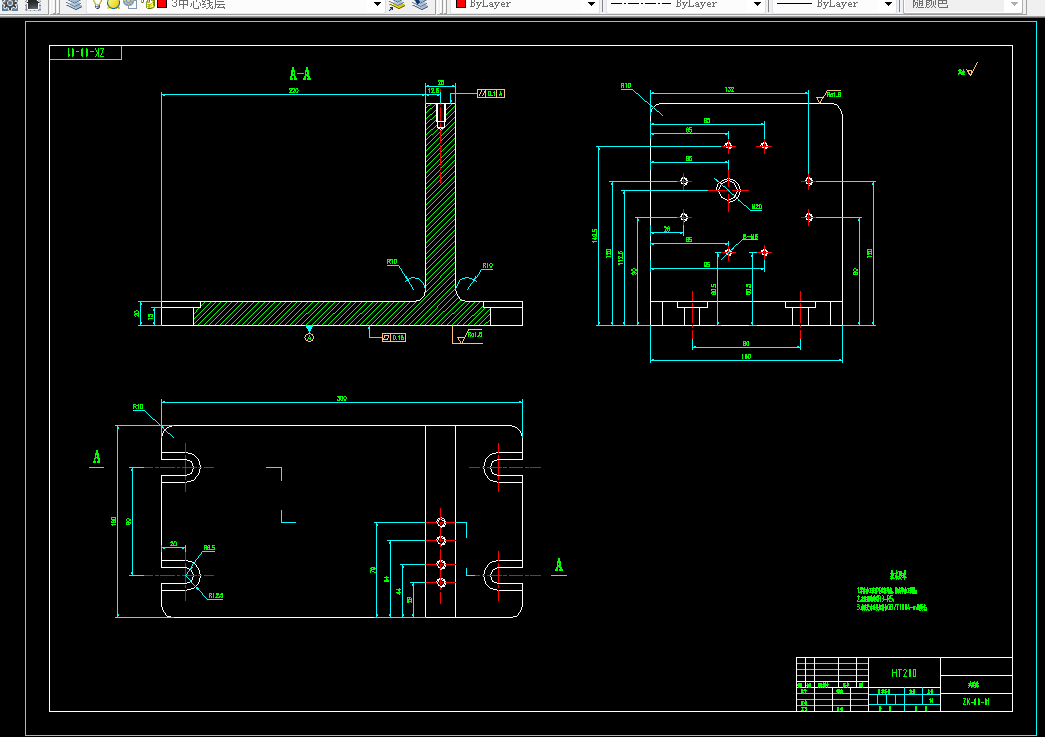Select the technical requirements text block
This screenshot has height=737, width=1045.
pos(892,592)
